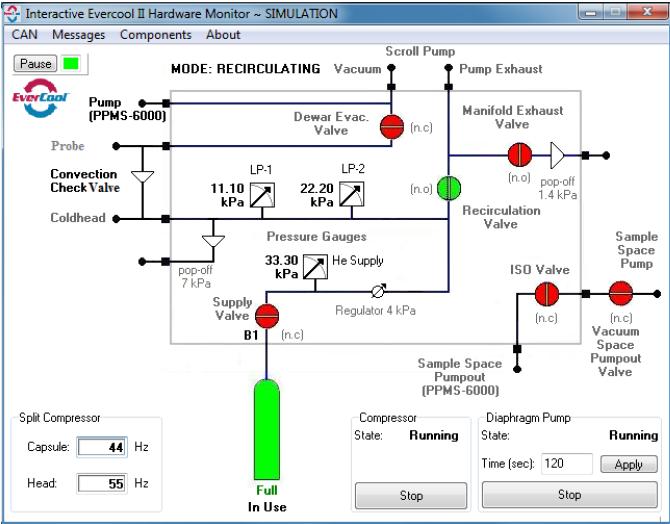
Task: Stop the Diaphragm Pump
Action: coord(570,495)
